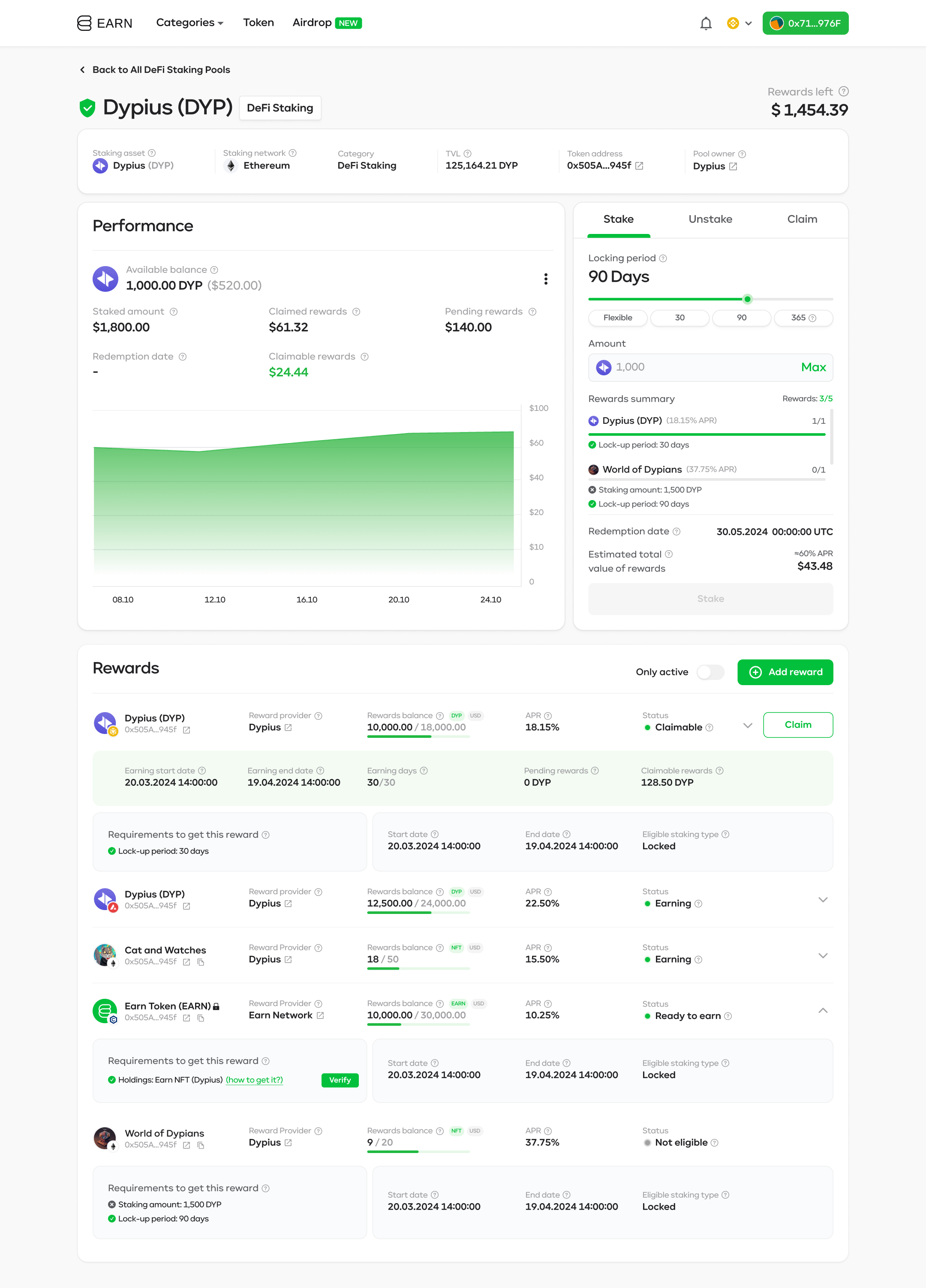The width and height of the screenshot is (926, 1288).
Task: Toggle the Only active switch
Action: pyautogui.click(x=710, y=672)
